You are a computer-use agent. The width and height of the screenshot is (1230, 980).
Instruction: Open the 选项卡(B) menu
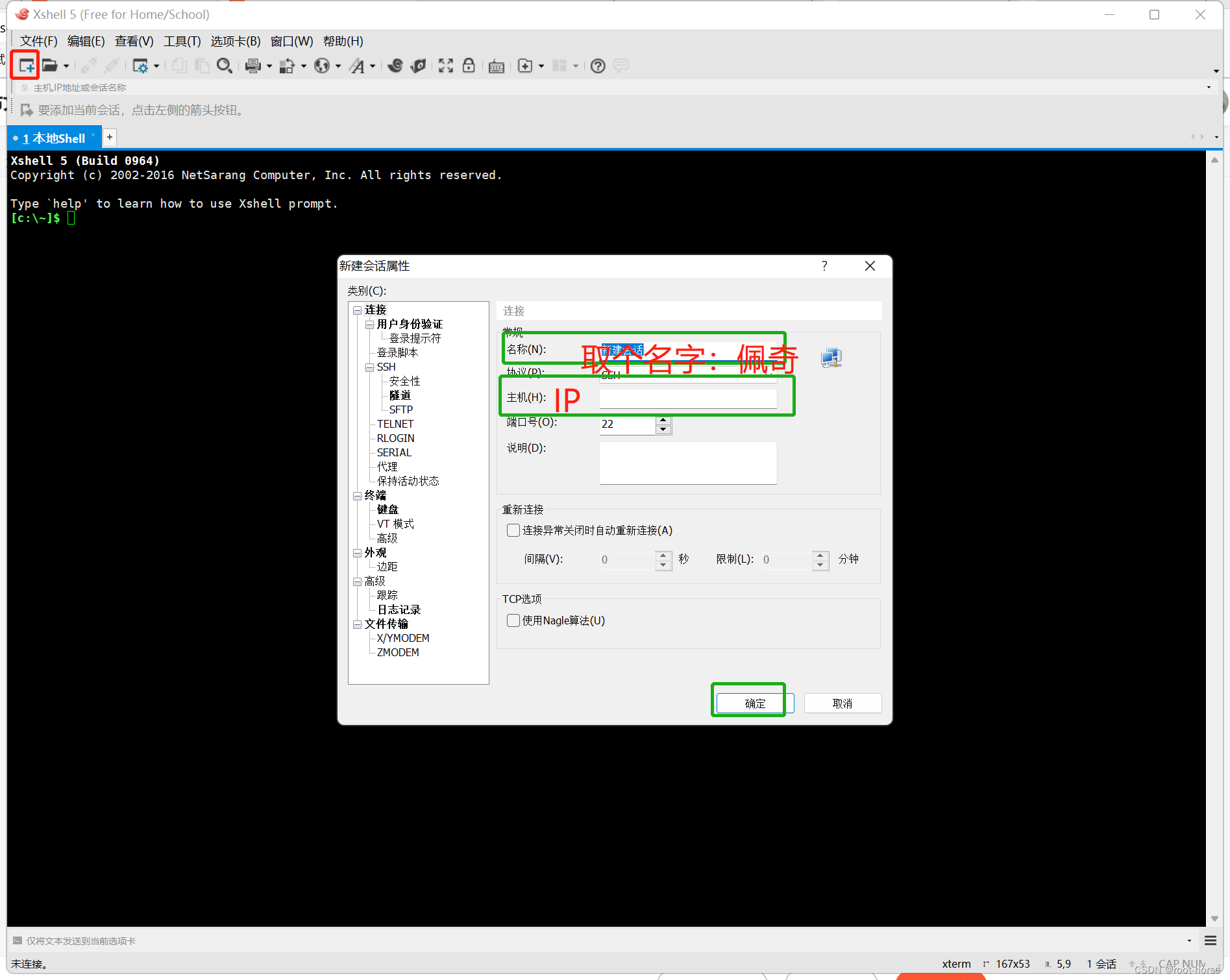(236, 41)
